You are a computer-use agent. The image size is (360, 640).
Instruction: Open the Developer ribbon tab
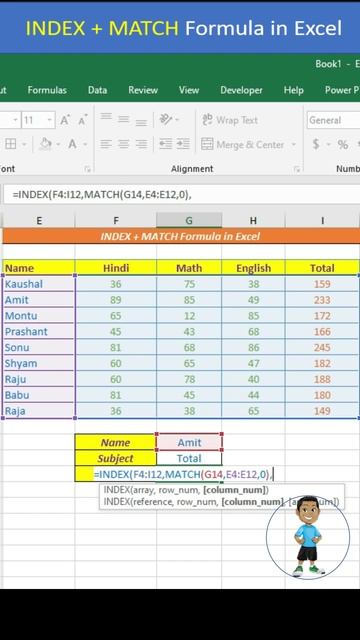point(241,90)
